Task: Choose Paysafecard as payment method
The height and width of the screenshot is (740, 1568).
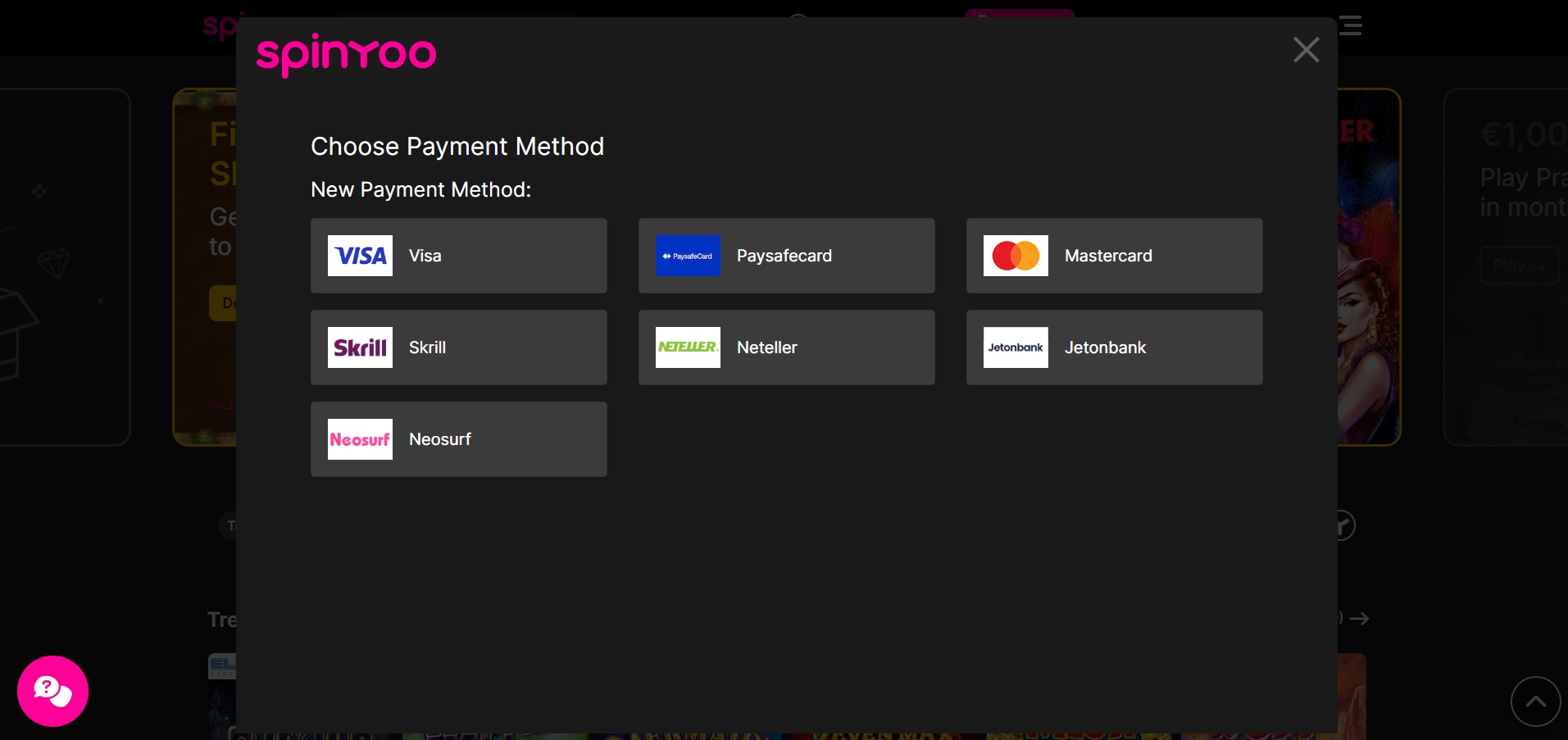Action: (786, 256)
